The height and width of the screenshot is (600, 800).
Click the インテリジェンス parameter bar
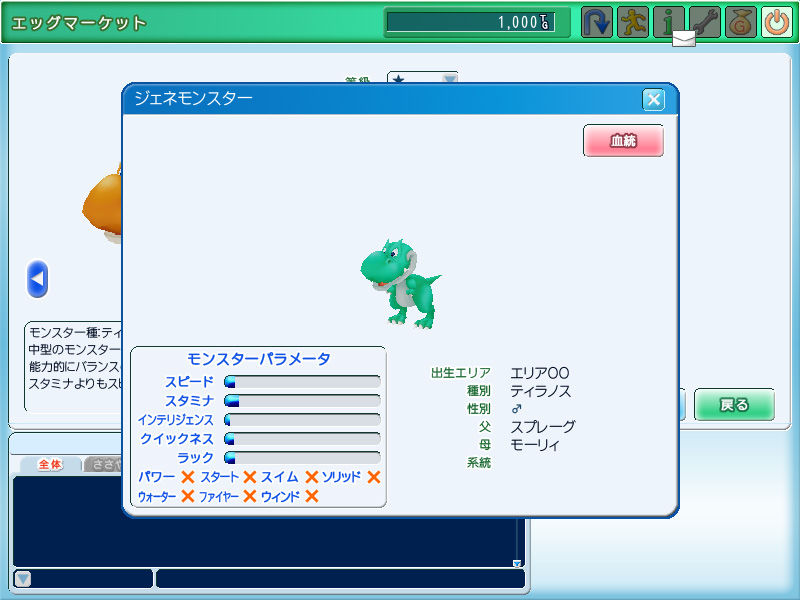(x=302, y=420)
